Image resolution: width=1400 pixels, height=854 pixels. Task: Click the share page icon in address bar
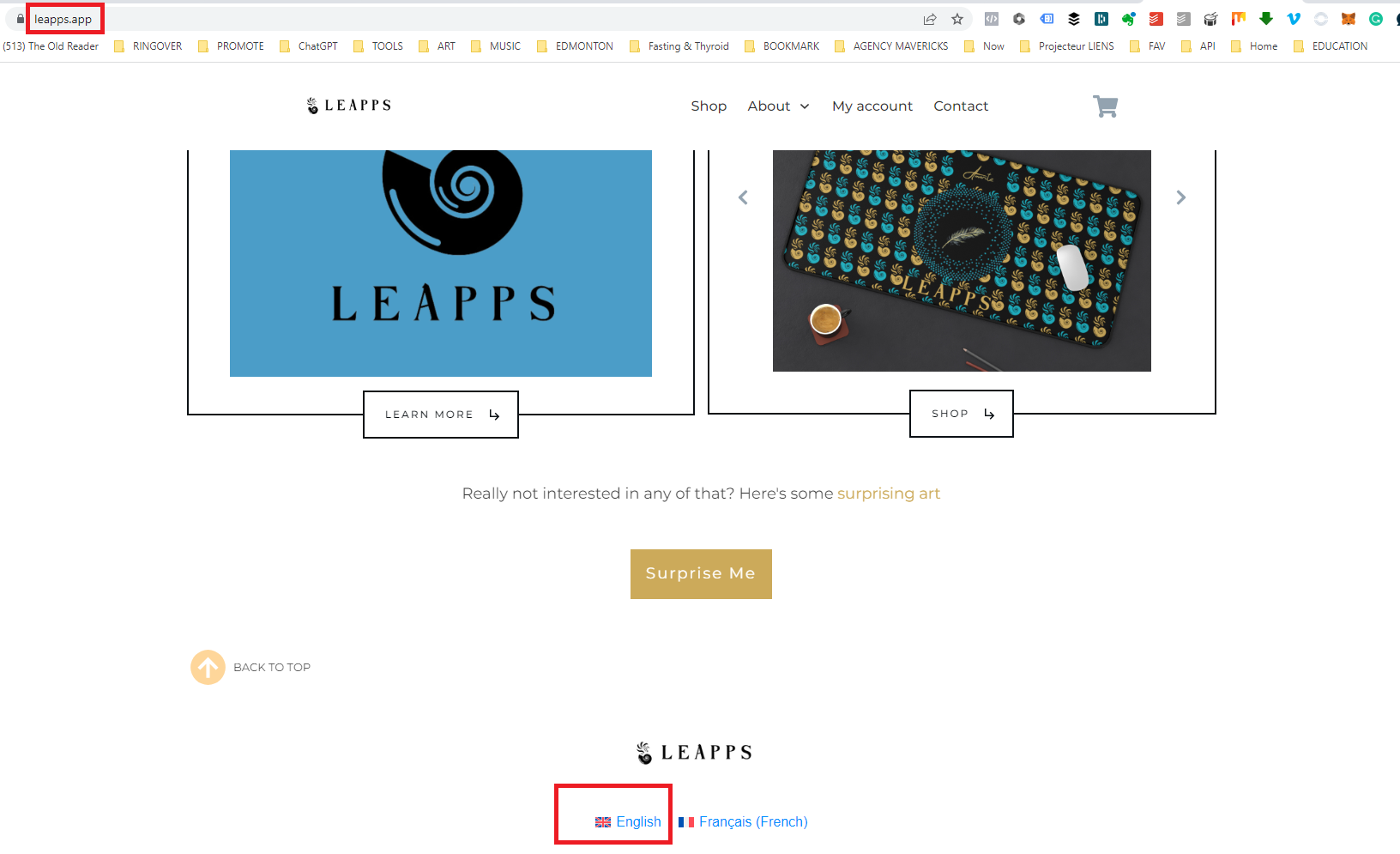coord(930,19)
